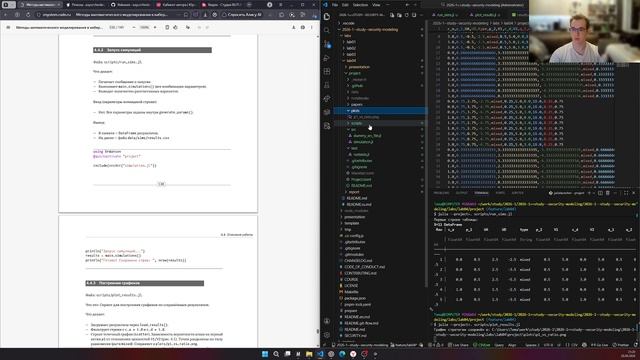Click the New Folder icon in Explorer header

point(399,15)
